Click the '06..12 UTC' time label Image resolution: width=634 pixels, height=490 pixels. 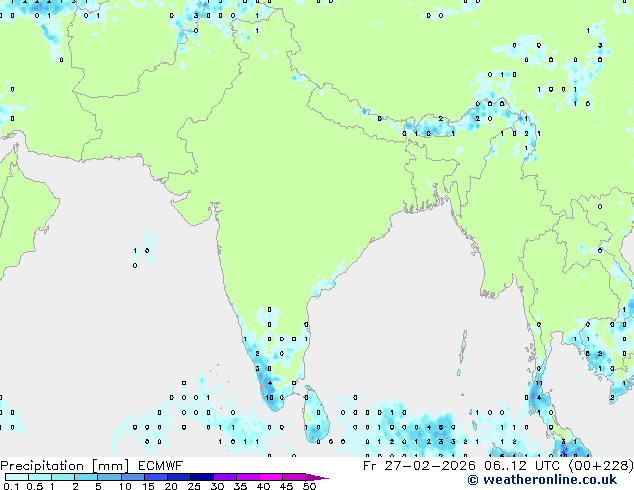[522, 466]
